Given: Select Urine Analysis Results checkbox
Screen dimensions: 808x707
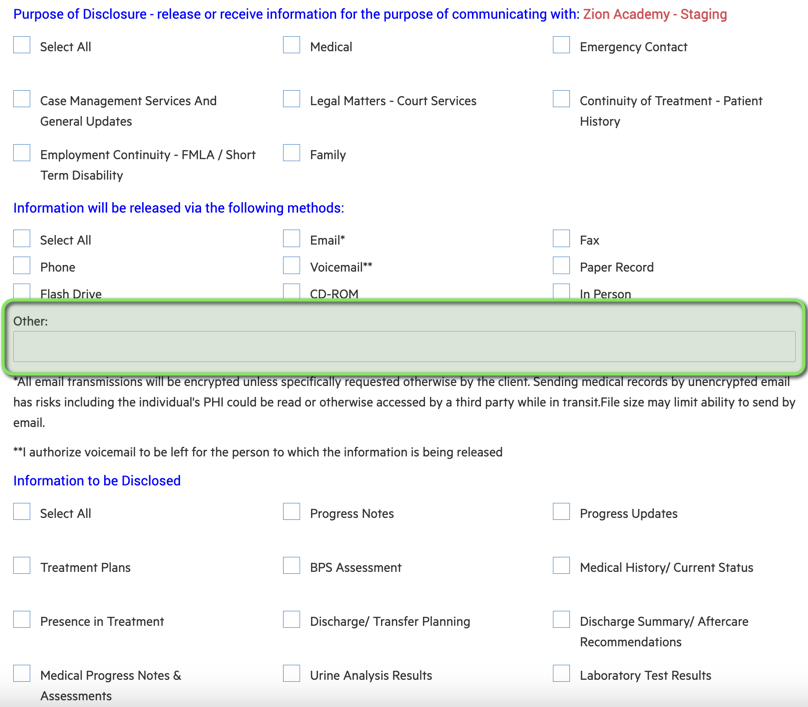Looking at the screenshot, I should click(x=292, y=674).
